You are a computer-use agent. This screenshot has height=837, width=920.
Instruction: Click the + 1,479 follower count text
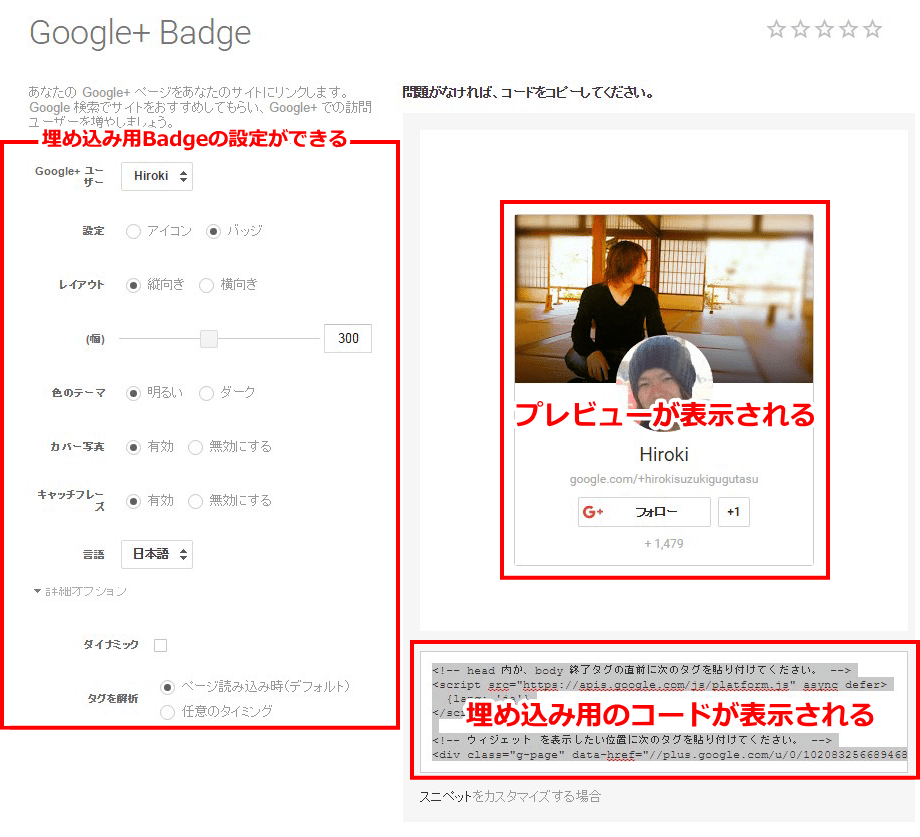coord(664,544)
